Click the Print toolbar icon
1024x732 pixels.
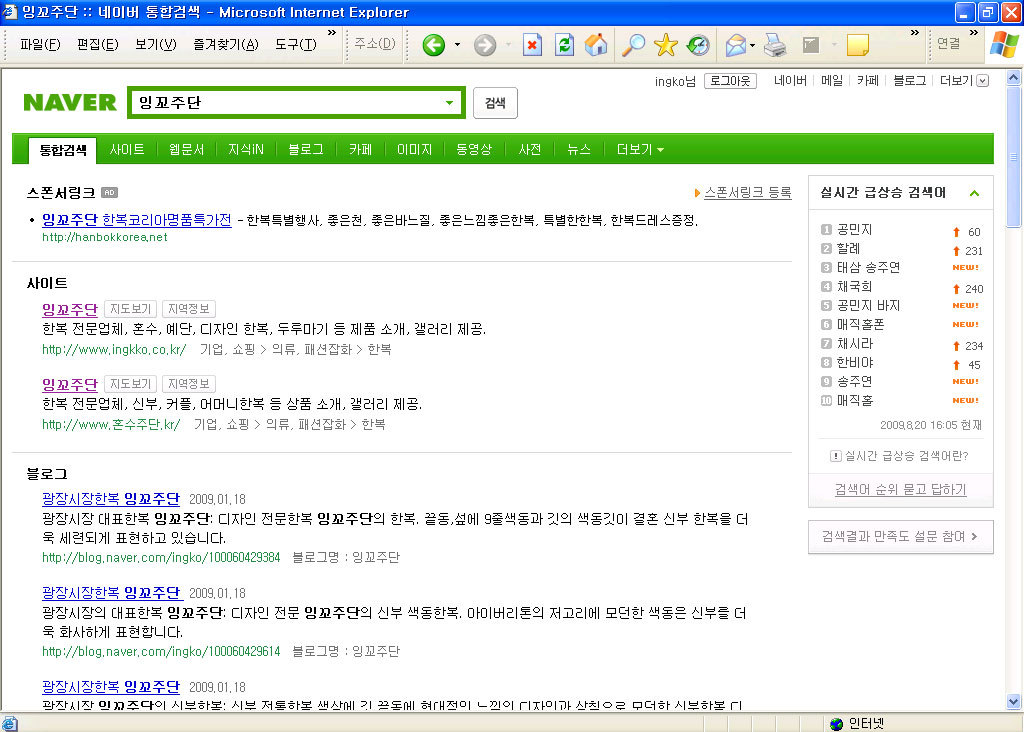tap(775, 45)
